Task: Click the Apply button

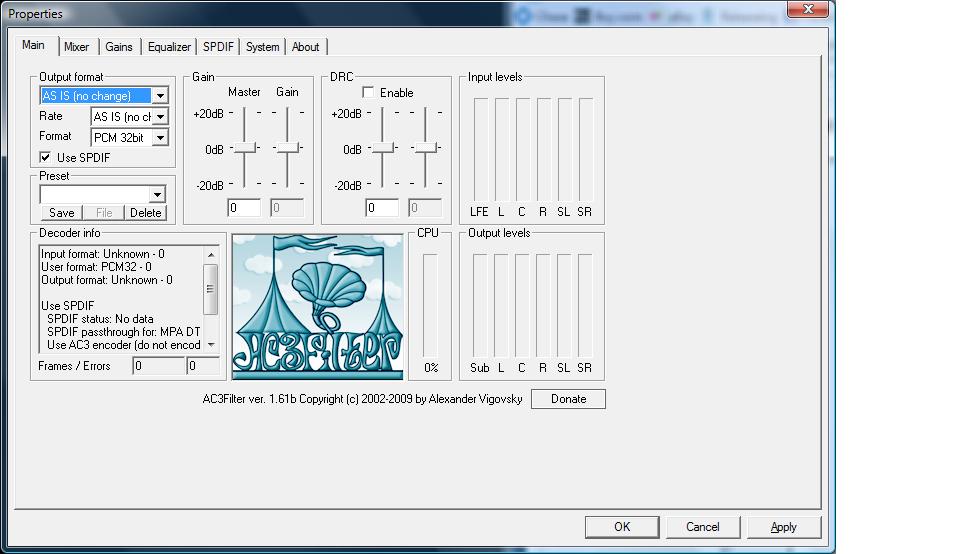Action: (x=783, y=527)
